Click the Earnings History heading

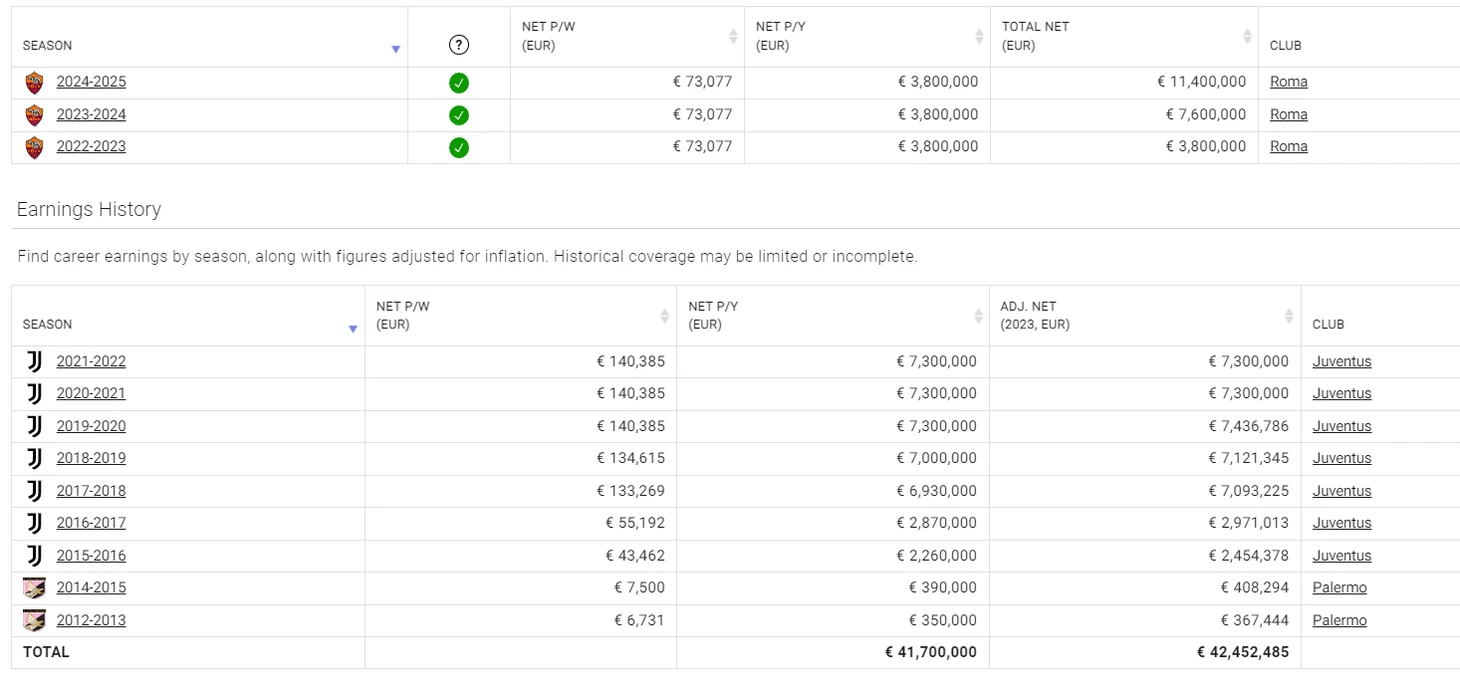coord(89,209)
